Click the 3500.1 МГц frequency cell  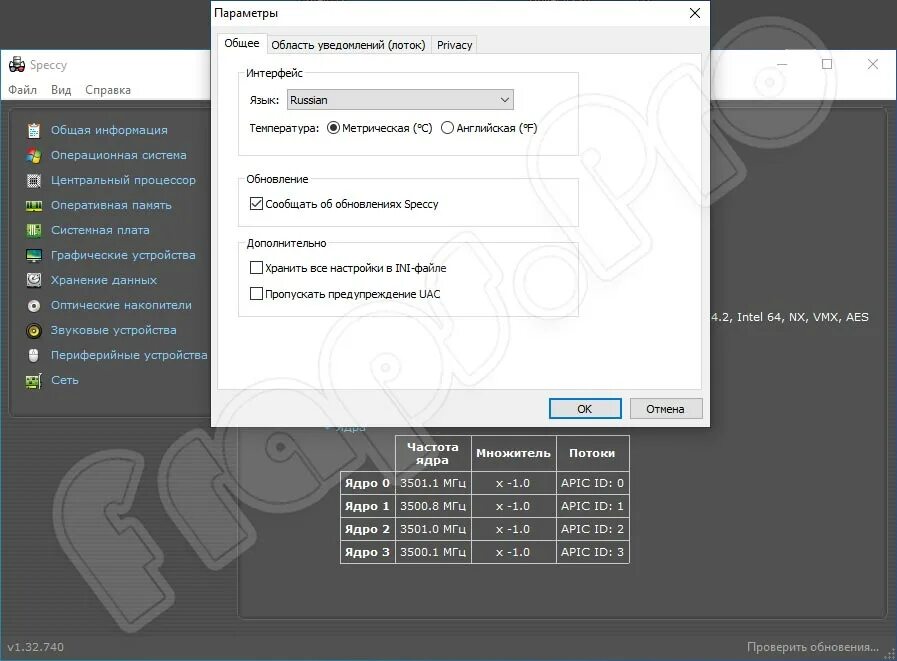point(433,552)
